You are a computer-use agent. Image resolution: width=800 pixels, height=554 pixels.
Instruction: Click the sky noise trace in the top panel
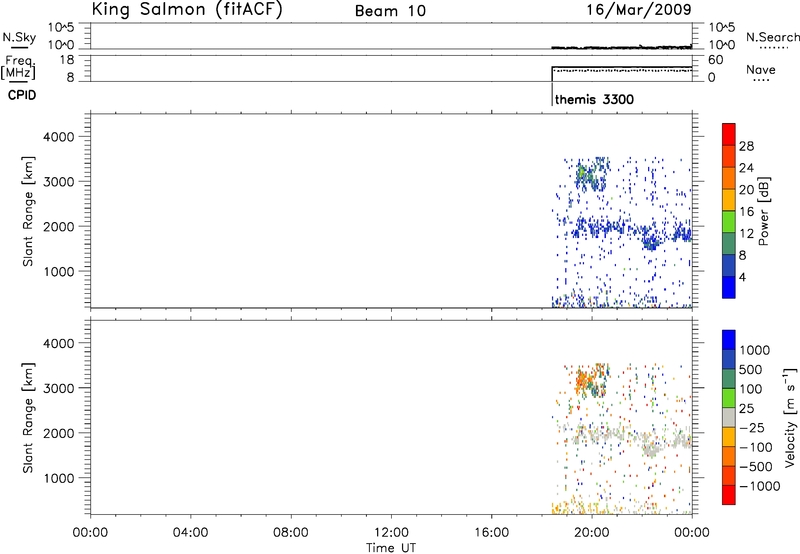click(621, 47)
